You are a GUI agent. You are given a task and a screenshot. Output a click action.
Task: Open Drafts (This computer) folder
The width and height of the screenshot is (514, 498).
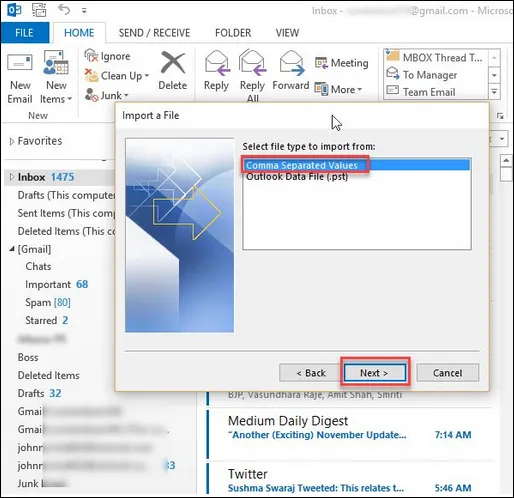pyautogui.click(x=66, y=195)
